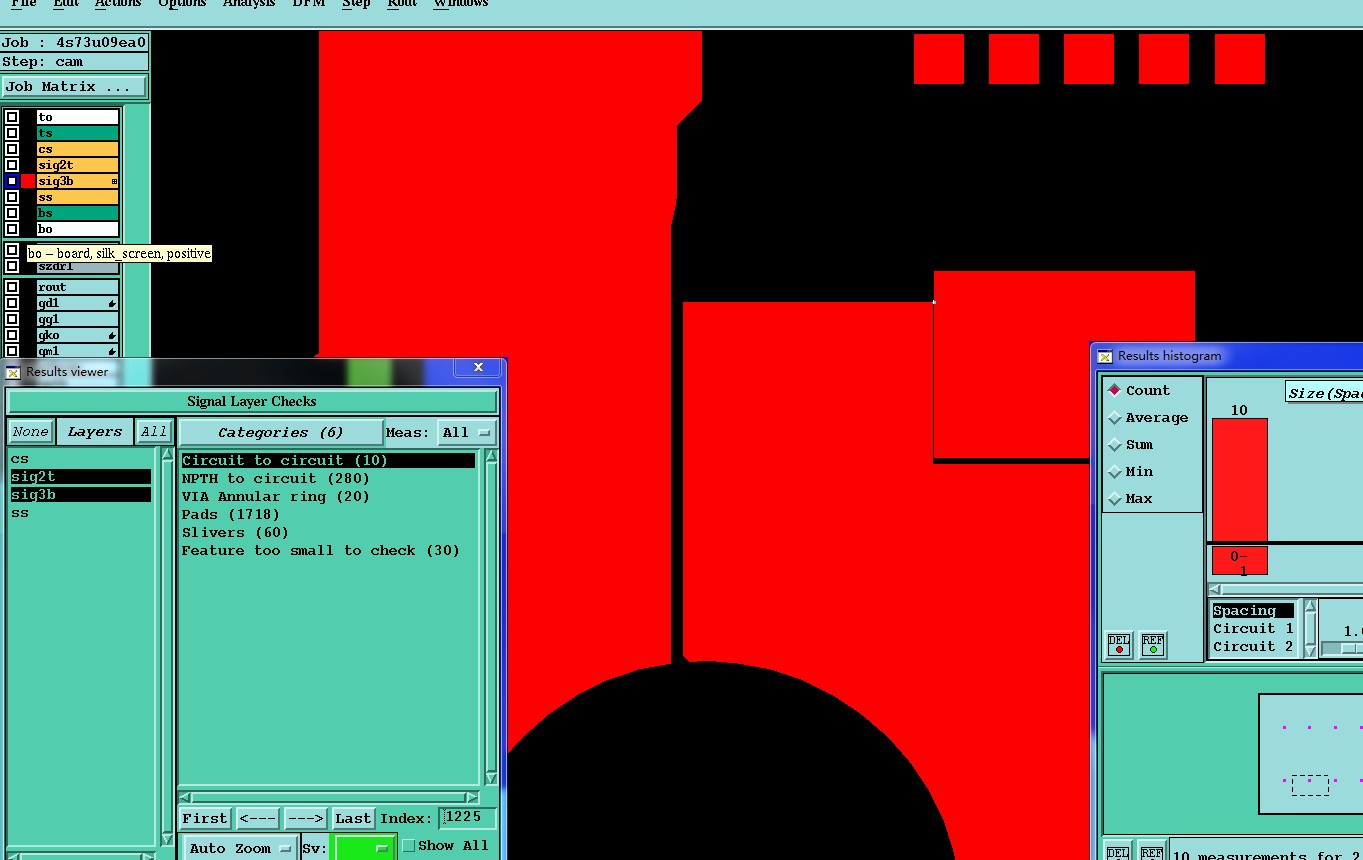
Task: Click the small grid marker on the sig3b layer row
Action: (x=114, y=181)
